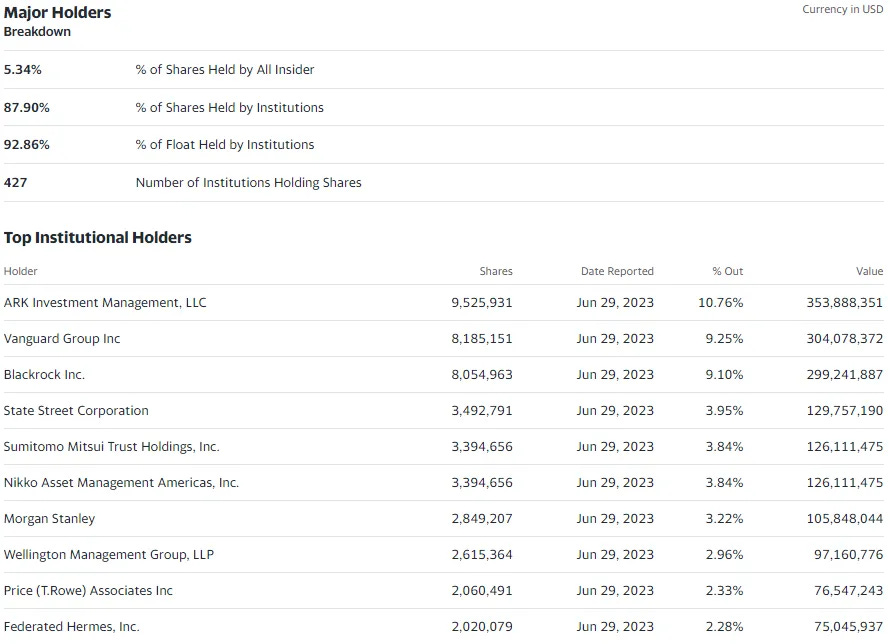
Task: Select 'Federated Hermes, Inc.' holder name
Action: pos(72,627)
